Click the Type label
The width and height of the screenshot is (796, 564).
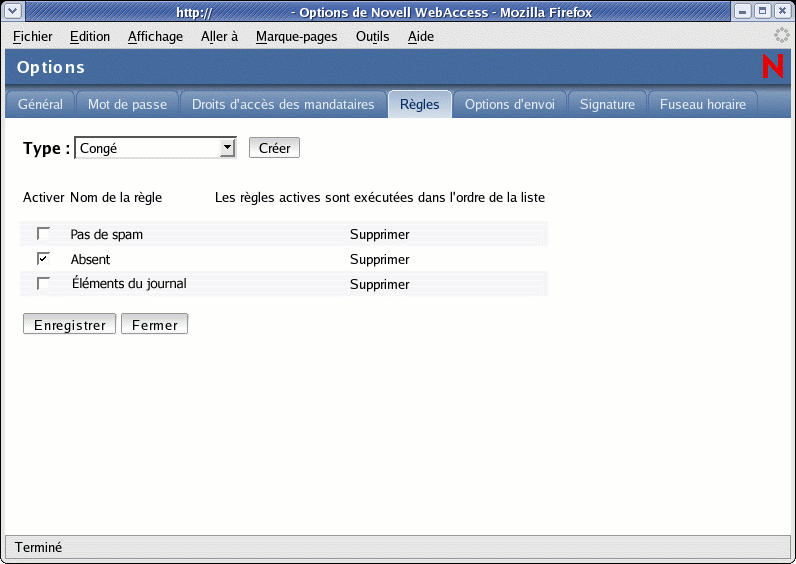(46, 148)
